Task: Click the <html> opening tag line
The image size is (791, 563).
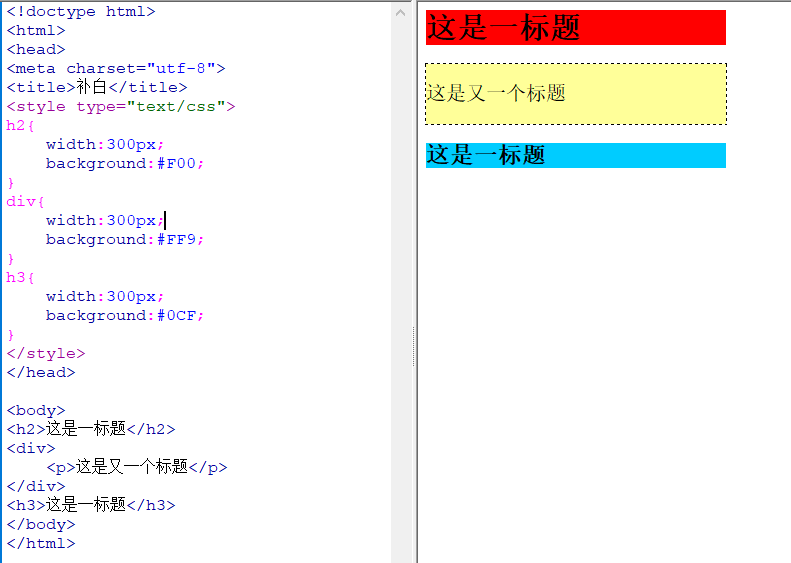Action: click(36, 31)
